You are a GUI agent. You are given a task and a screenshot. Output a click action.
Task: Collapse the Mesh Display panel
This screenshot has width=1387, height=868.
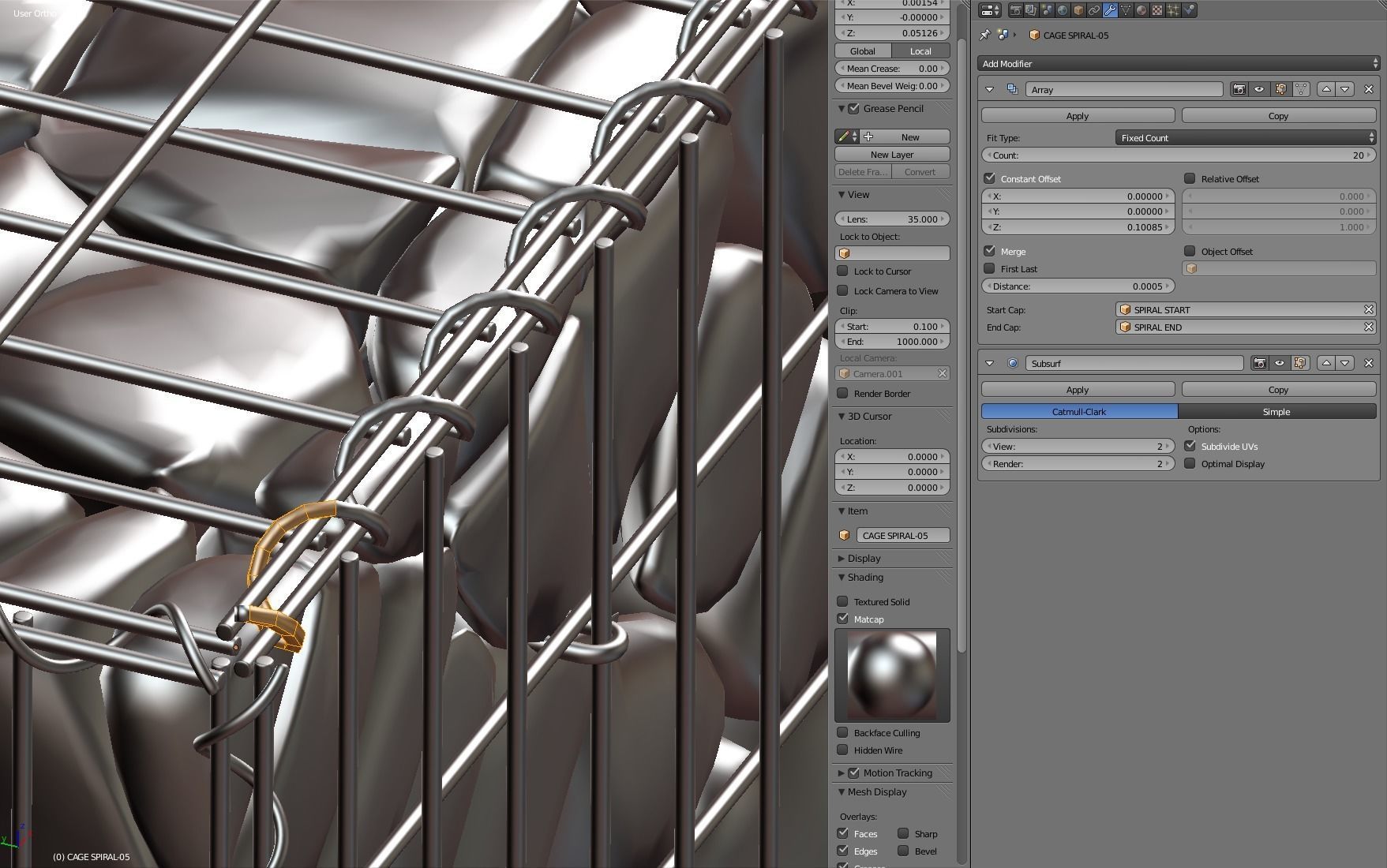[842, 791]
